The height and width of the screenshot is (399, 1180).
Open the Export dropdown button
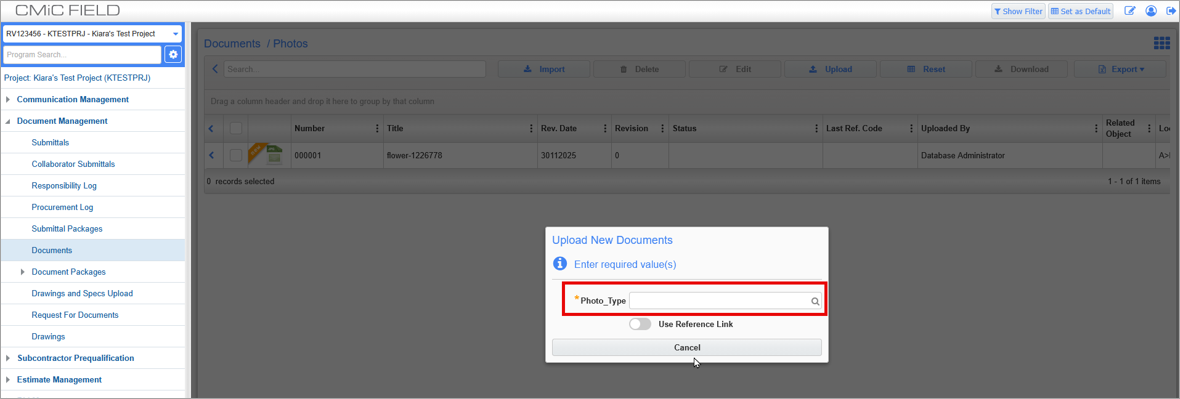(1121, 69)
